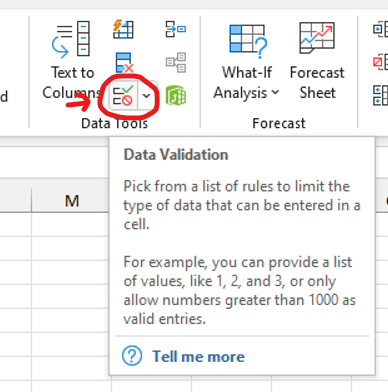Image resolution: width=388 pixels, height=392 pixels.
Task: Click the greyed-out Relationships icon
Action: pos(176,62)
